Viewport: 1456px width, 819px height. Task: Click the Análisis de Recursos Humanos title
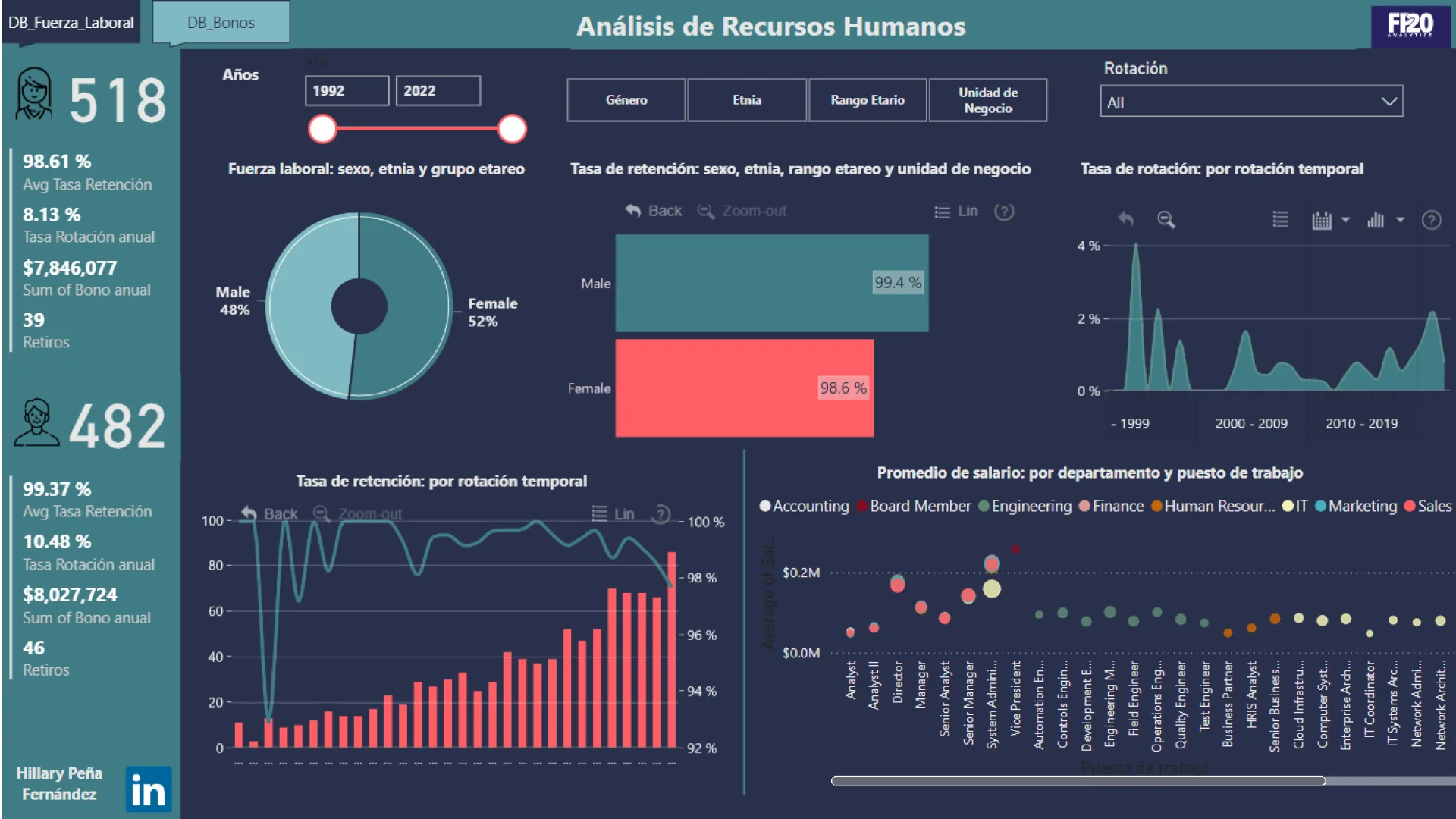[x=770, y=27]
